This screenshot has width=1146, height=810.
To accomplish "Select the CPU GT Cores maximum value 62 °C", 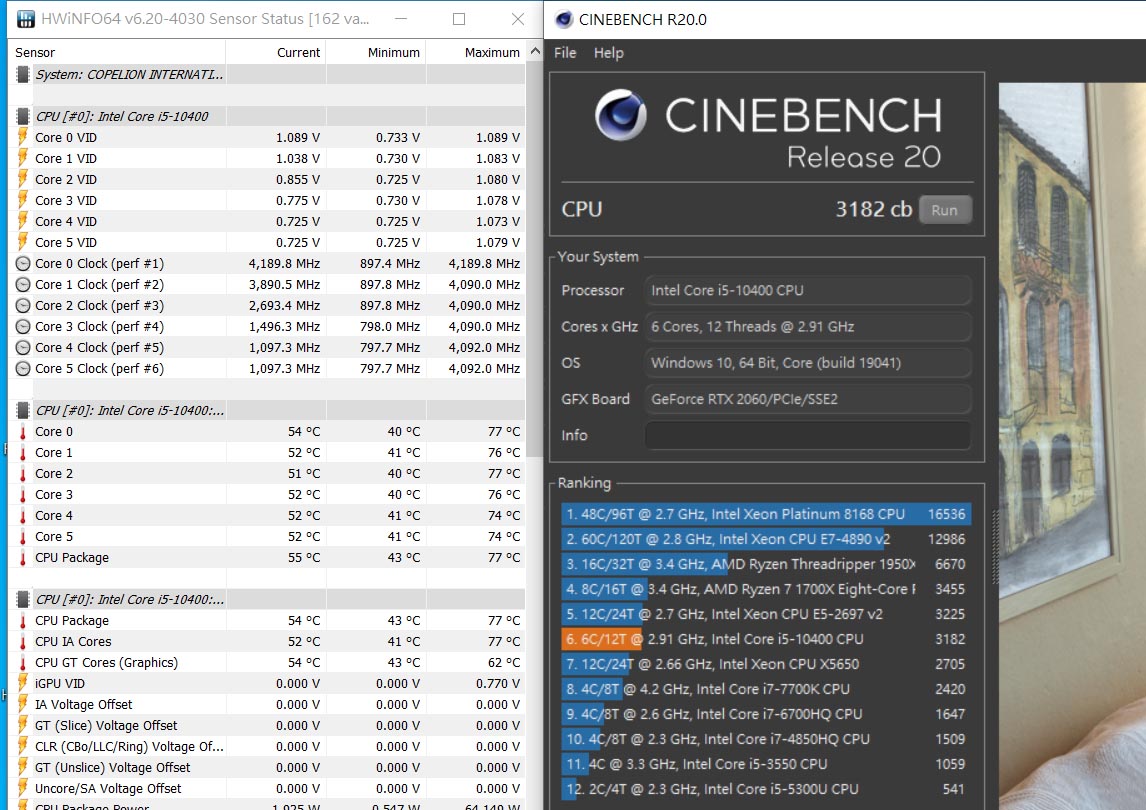I will click(504, 662).
